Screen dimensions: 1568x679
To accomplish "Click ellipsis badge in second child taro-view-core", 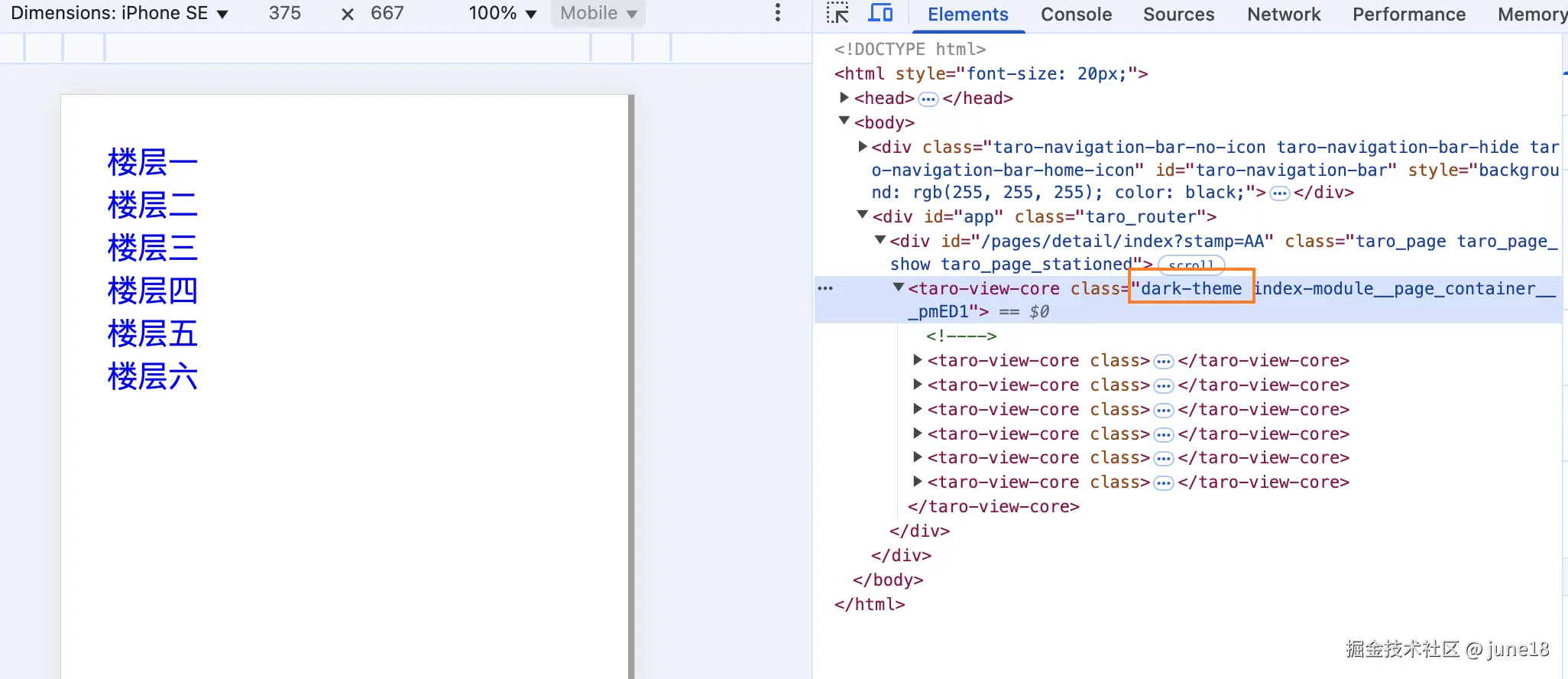I will coord(1163,386).
